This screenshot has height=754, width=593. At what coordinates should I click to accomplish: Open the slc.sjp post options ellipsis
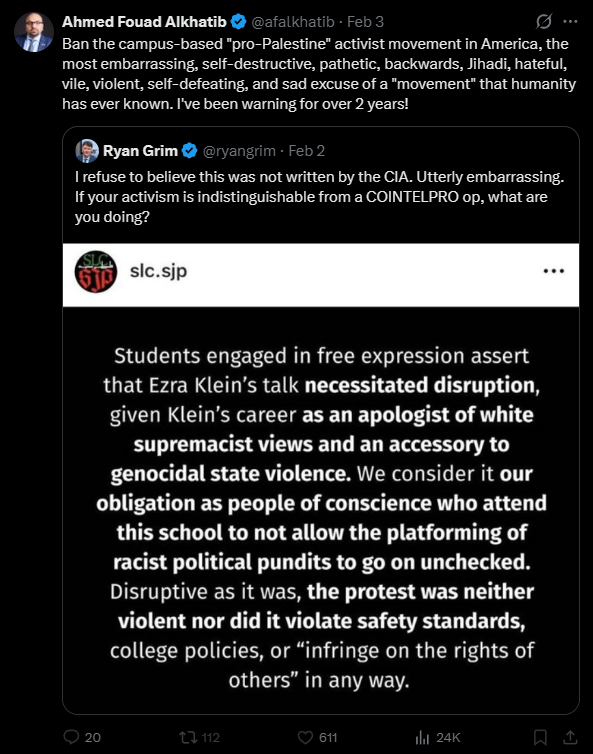pos(554,271)
